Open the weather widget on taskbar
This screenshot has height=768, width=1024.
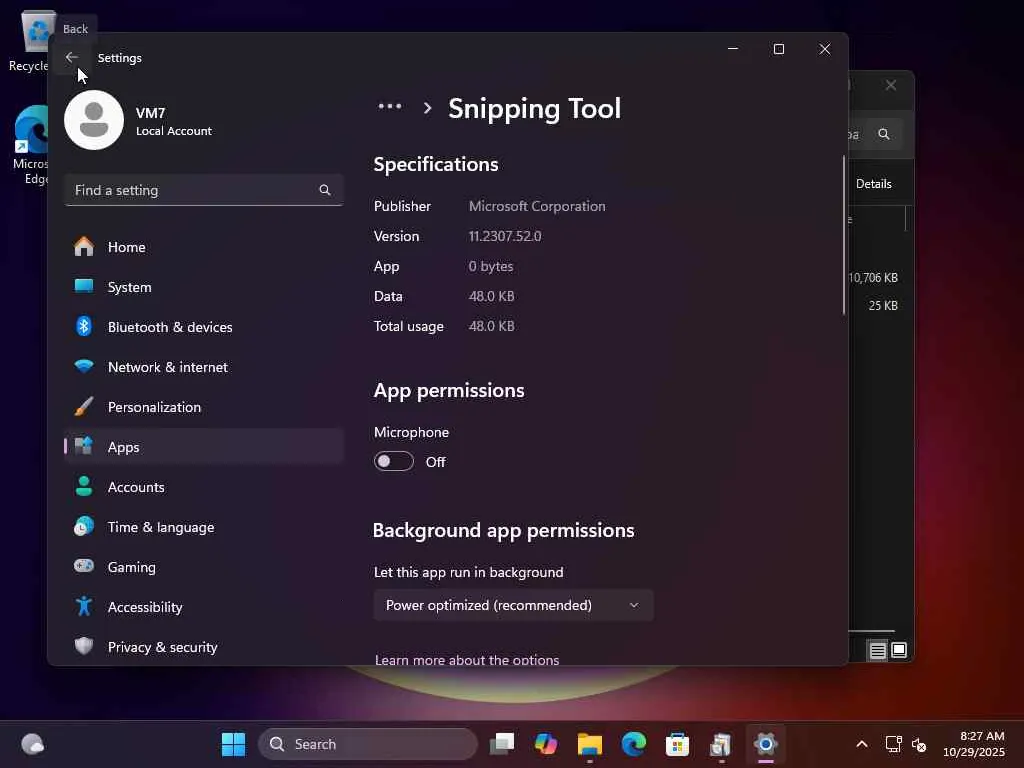tap(33, 744)
